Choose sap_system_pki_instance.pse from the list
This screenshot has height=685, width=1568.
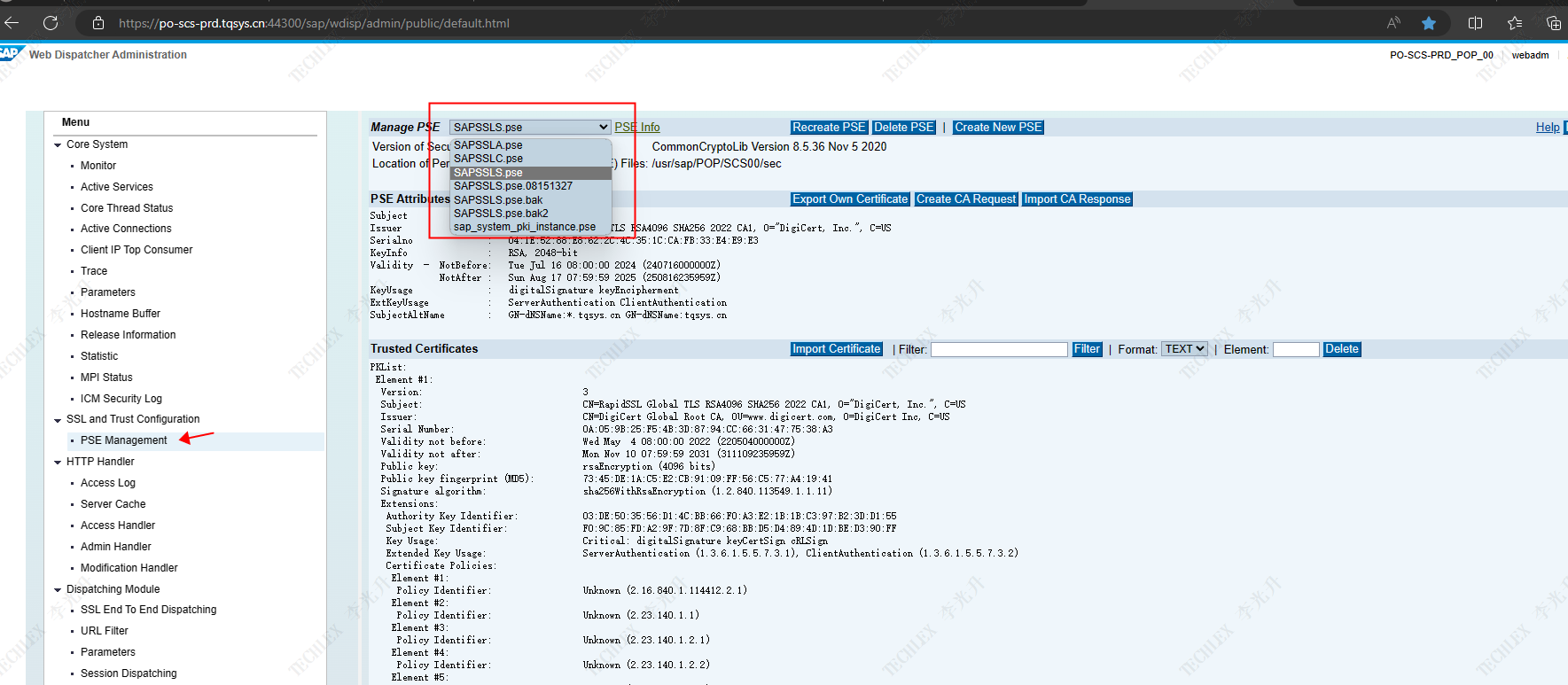(524, 227)
